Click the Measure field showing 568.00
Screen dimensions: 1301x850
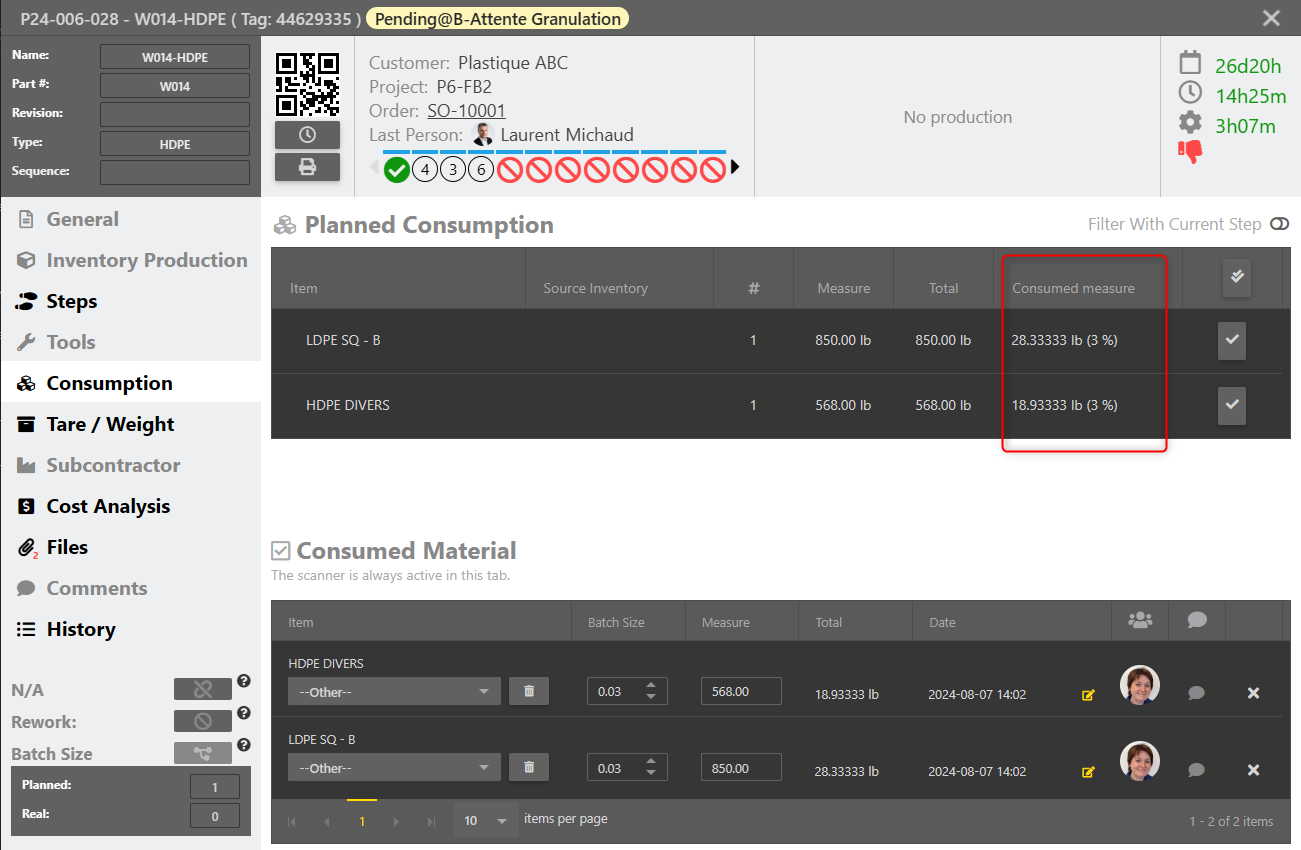pyautogui.click(x=740, y=691)
